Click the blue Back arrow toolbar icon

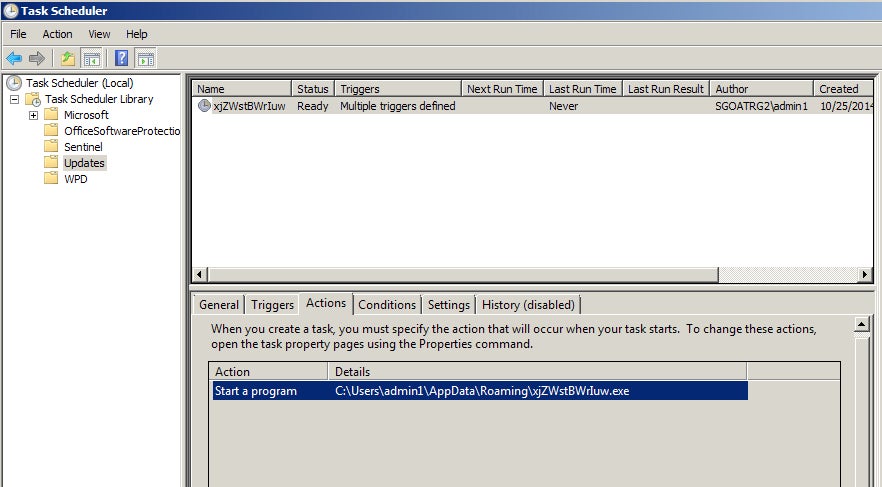[14, 58]
